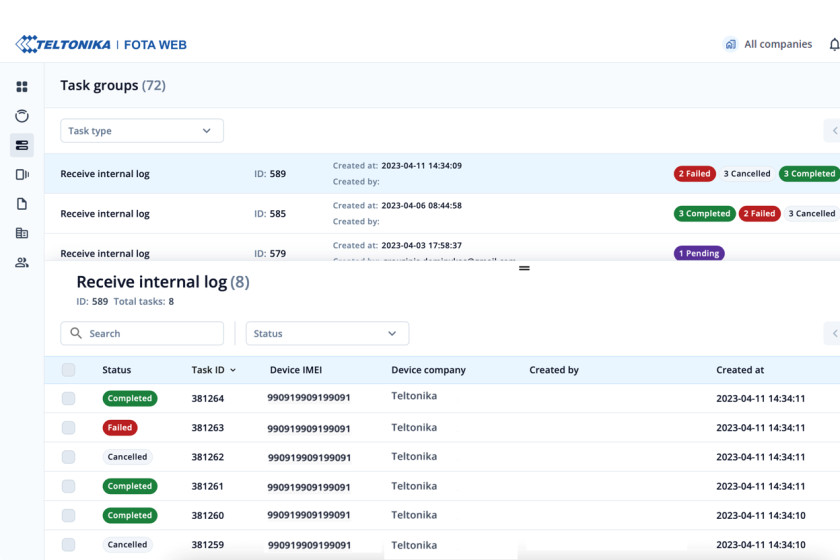Open the Task type dropdown
Viewport: 840px width, 560px height.
point(142,131)
